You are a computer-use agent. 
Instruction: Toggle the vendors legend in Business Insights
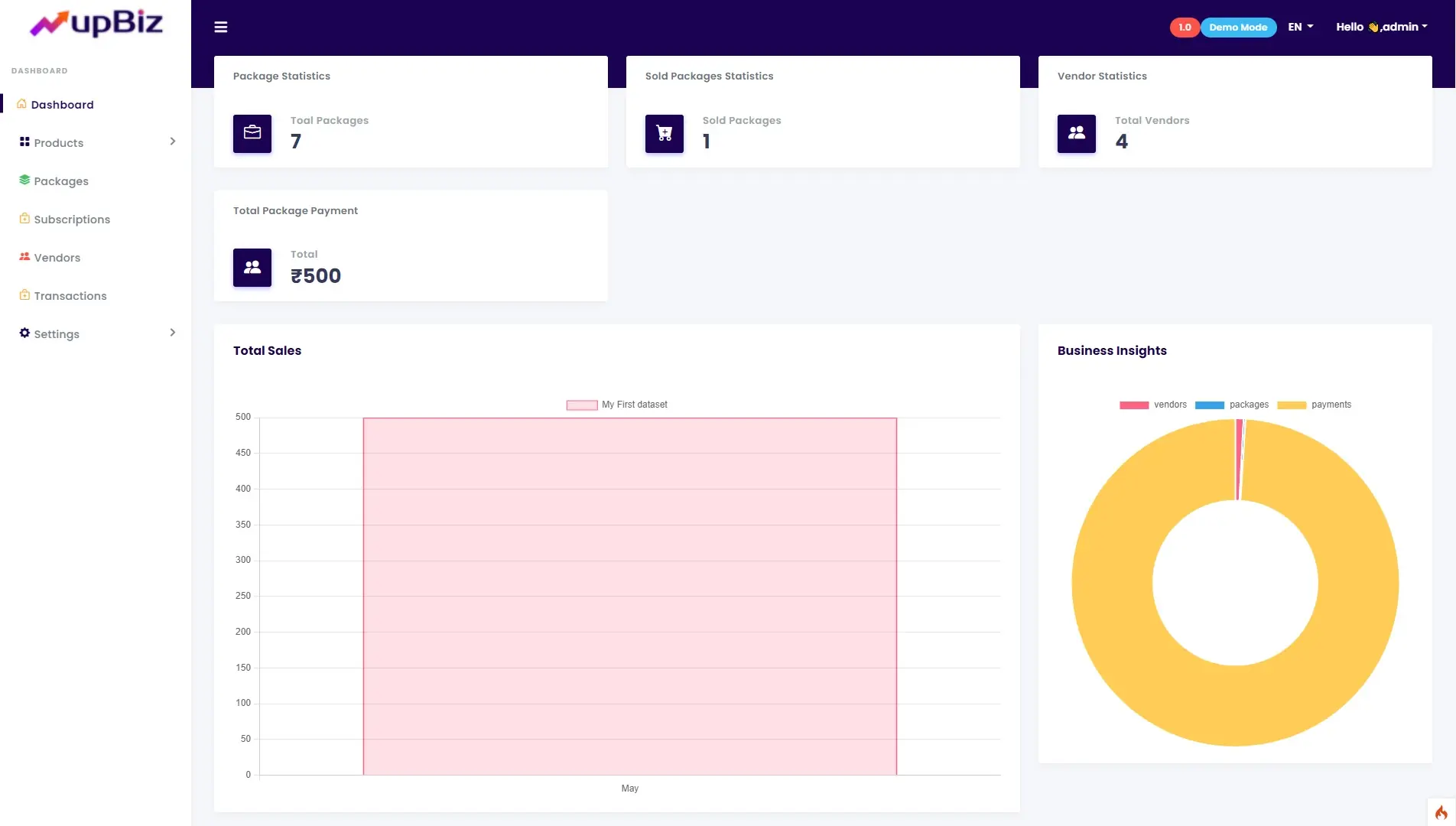coord(1153,405)
